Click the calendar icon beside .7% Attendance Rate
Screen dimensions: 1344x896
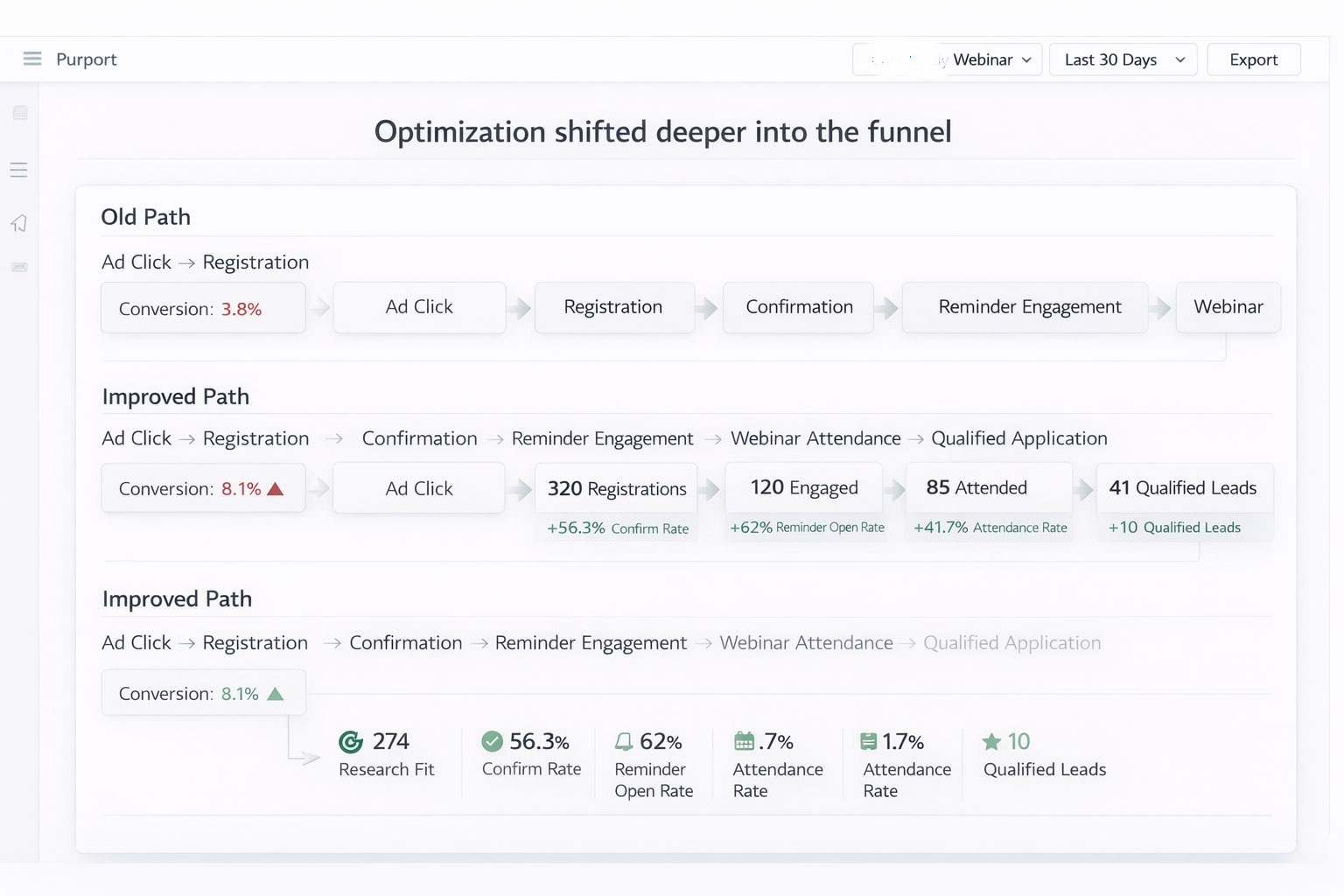click(x=744, y=742)
